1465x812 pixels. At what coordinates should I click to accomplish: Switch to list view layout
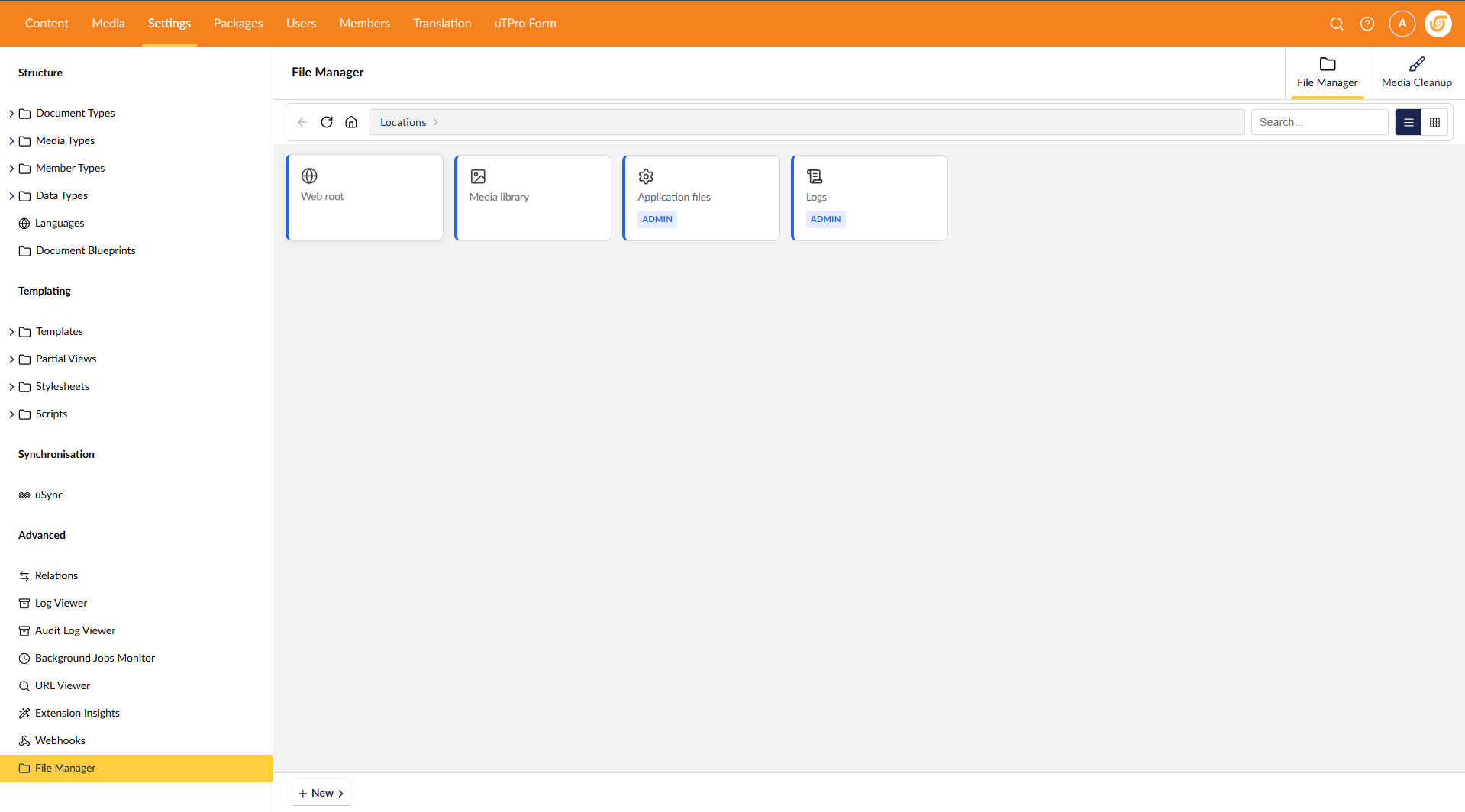(1409, 122)
